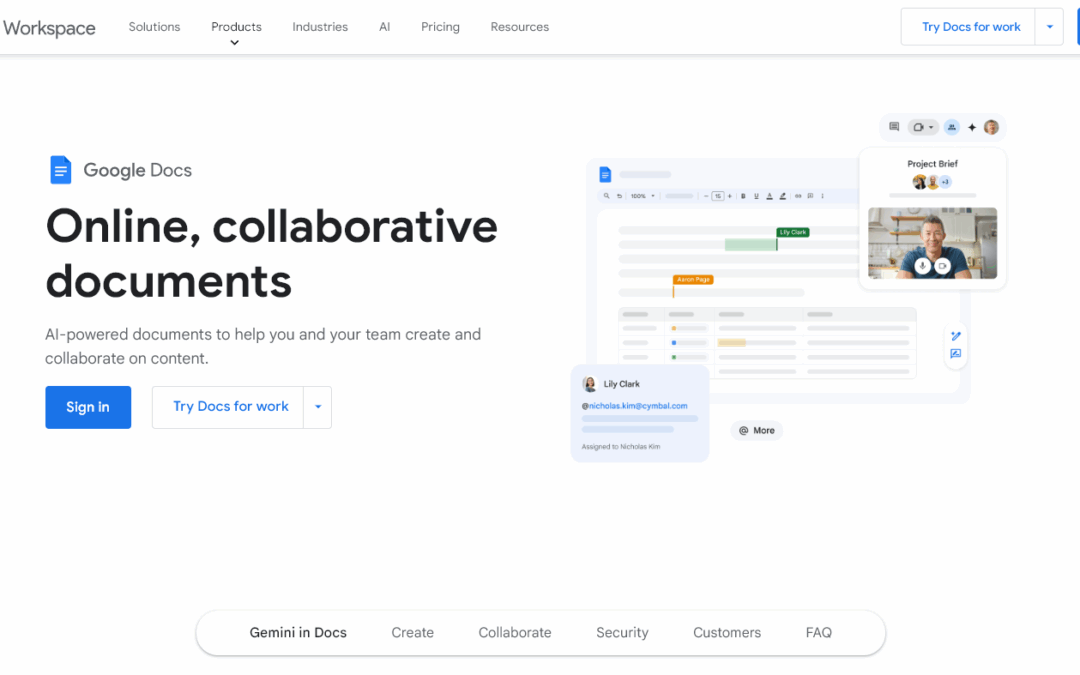Click Try Docs for work in header
1080x675 pixels.
[x=970, y=27]
